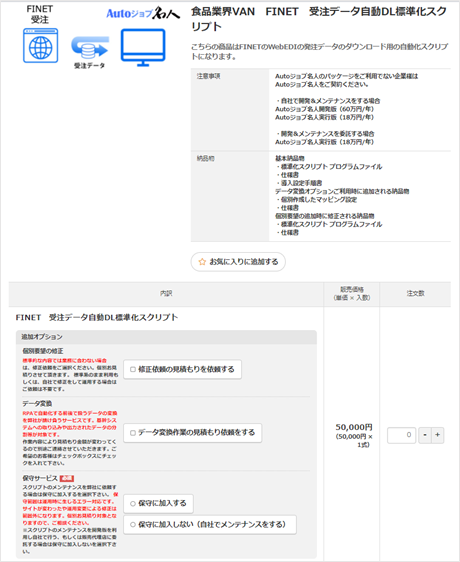
Task: Add product to favorites (お気に入りに追加する)
Action: pyautogui.click(x=238, y=262)
